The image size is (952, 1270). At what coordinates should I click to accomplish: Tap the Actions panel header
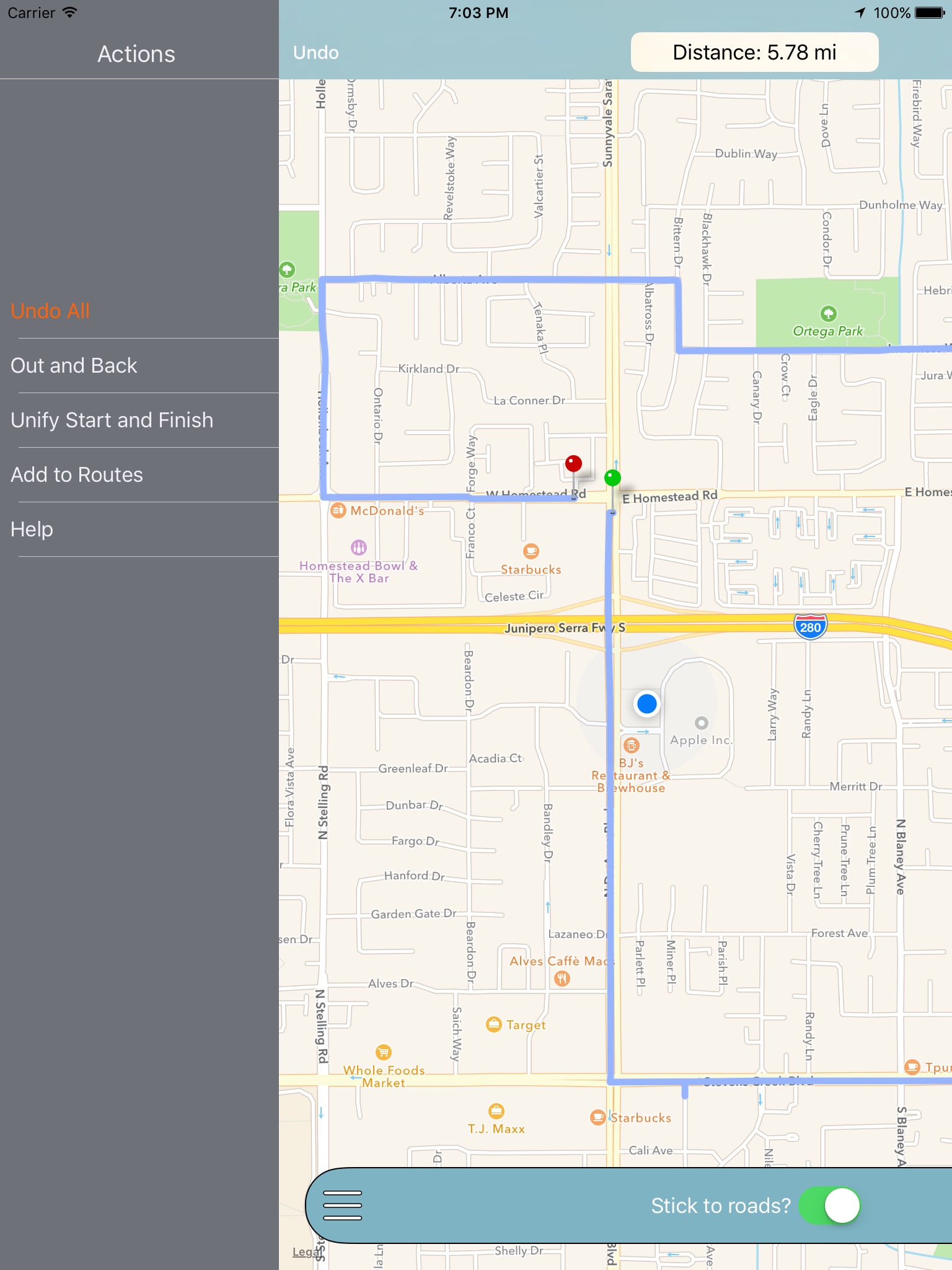coord(136,54)
